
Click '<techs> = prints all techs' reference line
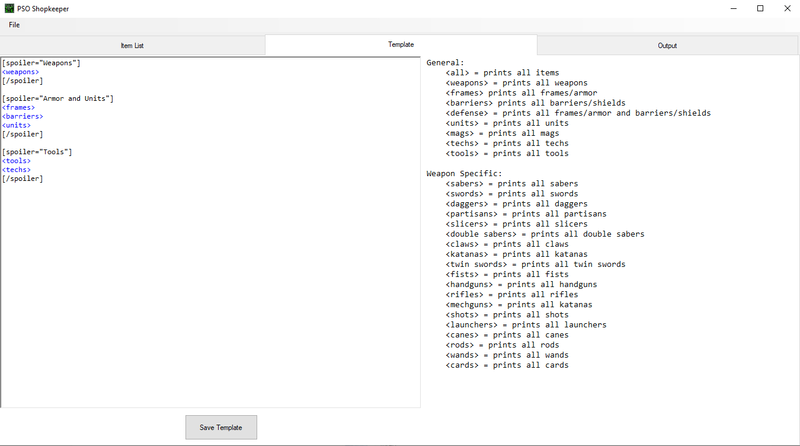click(507, 143)
